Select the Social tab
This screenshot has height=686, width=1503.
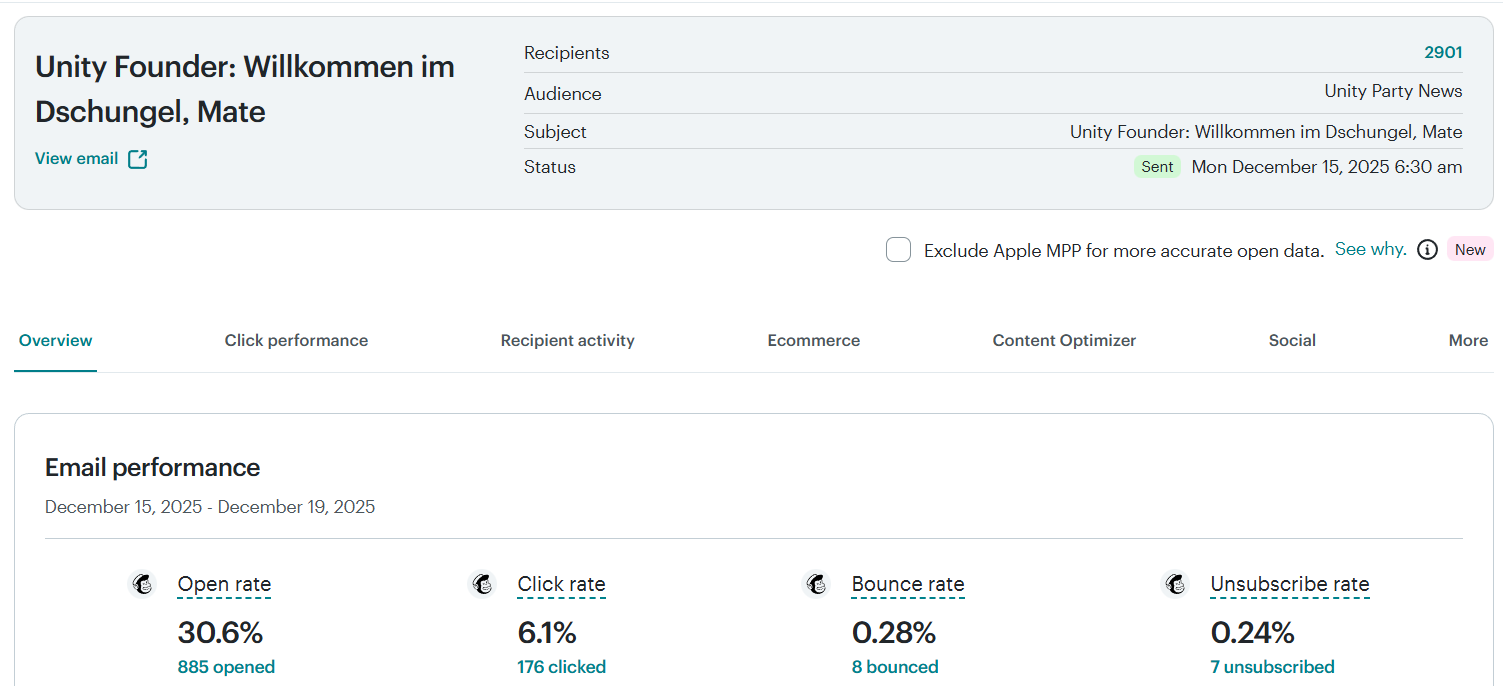click(x=1292, y=341)
